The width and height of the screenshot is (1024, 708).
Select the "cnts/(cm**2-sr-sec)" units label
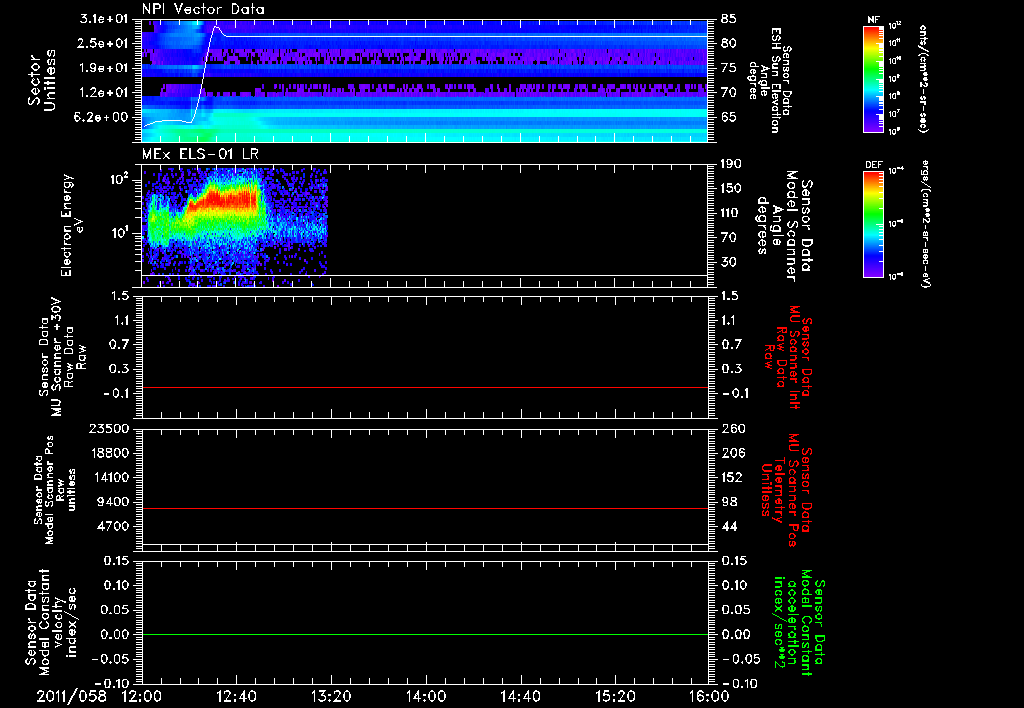[923, 79]
